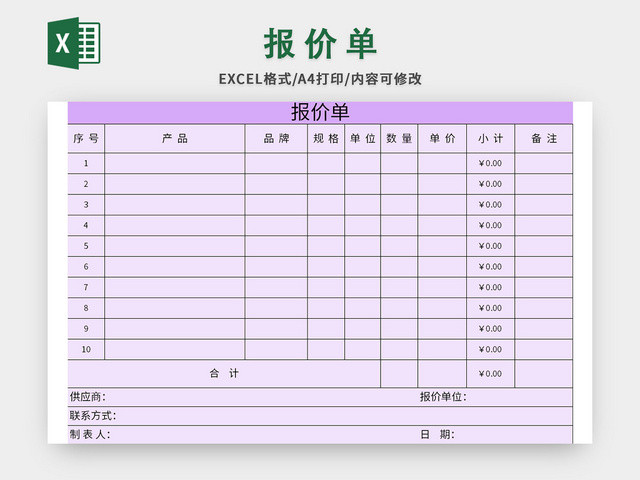Click the subtitle EXCEL格式/A4打印/内容可修改
Image resolution: width=640 pixels, height=480 pixels.
click(x=320, y=79)
